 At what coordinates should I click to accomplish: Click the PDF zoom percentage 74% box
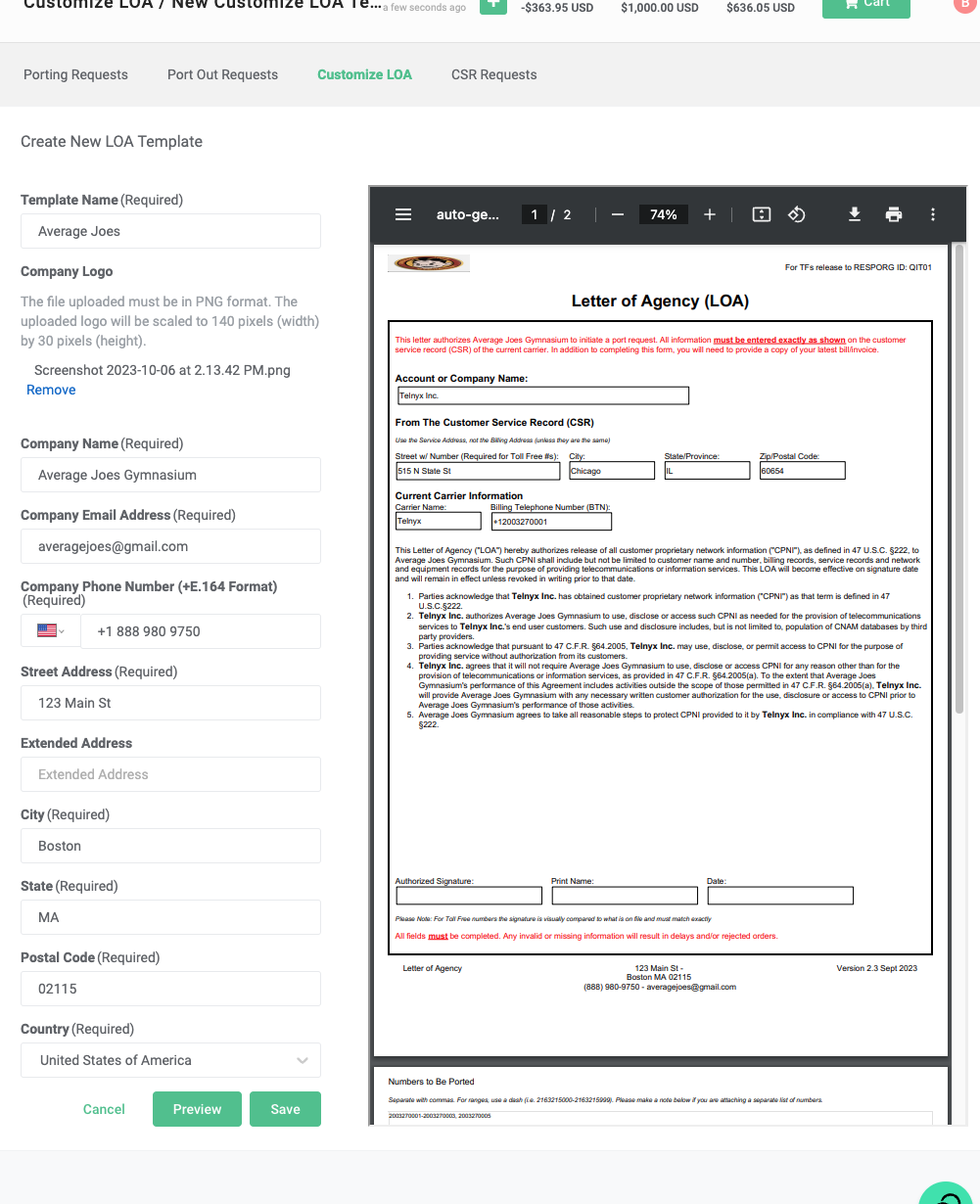coord(664,214)
